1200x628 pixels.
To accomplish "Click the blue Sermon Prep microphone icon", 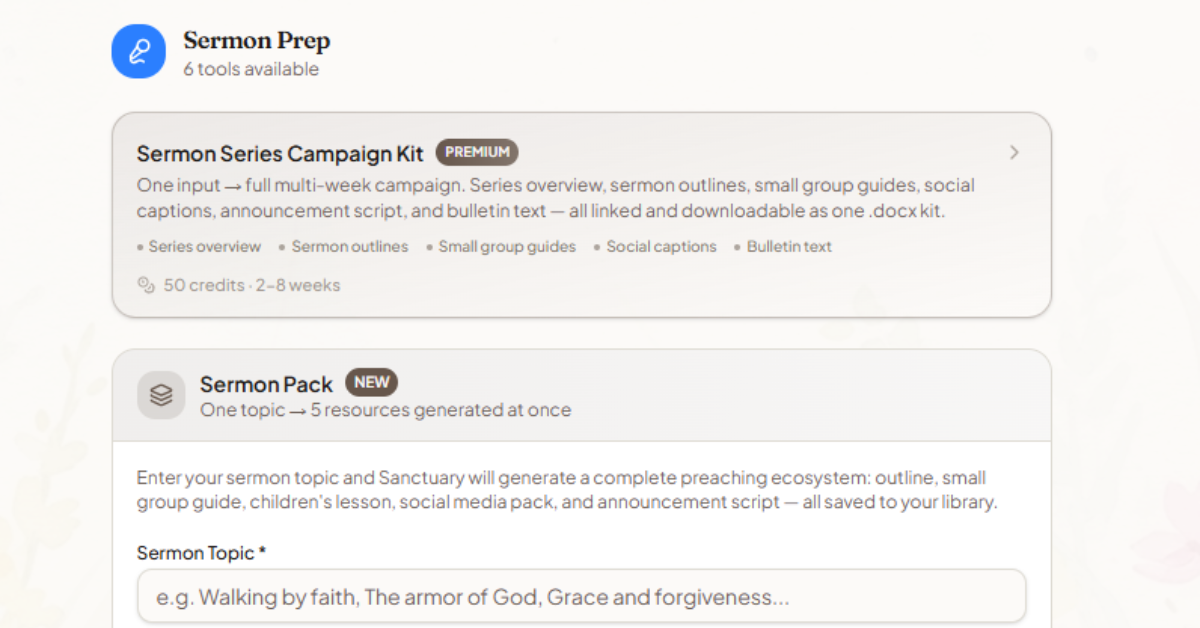I will (138, 52).
